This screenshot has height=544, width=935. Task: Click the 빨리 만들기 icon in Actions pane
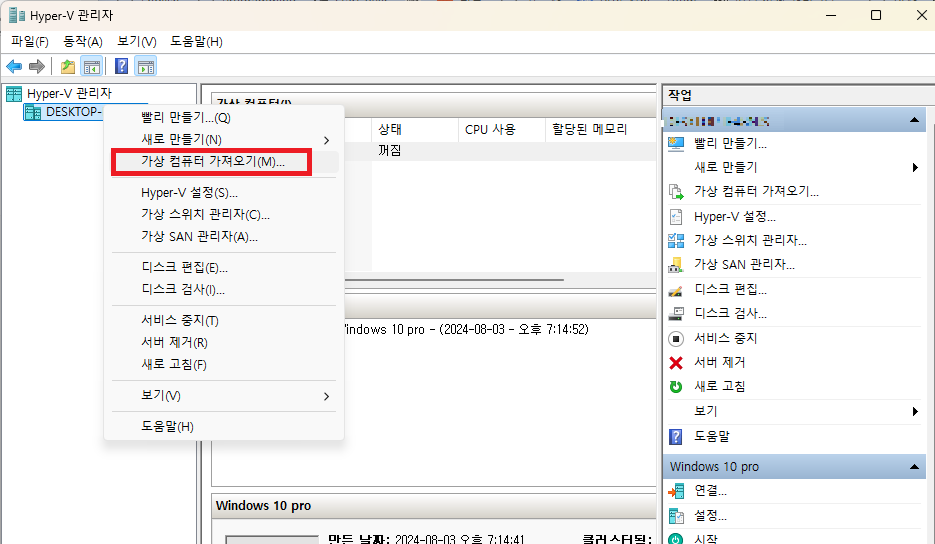(676, 144)
